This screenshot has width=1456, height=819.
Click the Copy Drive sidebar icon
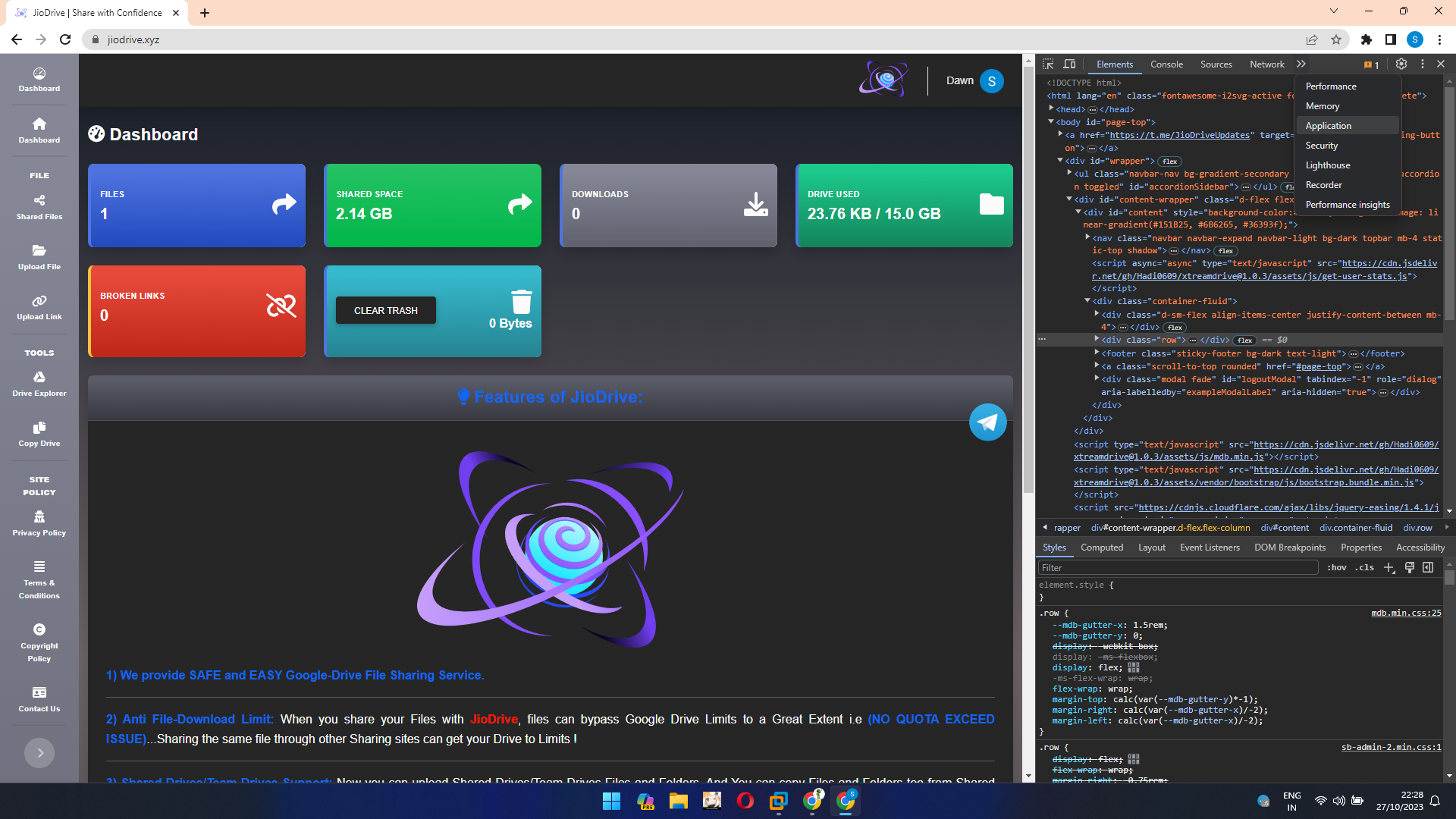39,428
